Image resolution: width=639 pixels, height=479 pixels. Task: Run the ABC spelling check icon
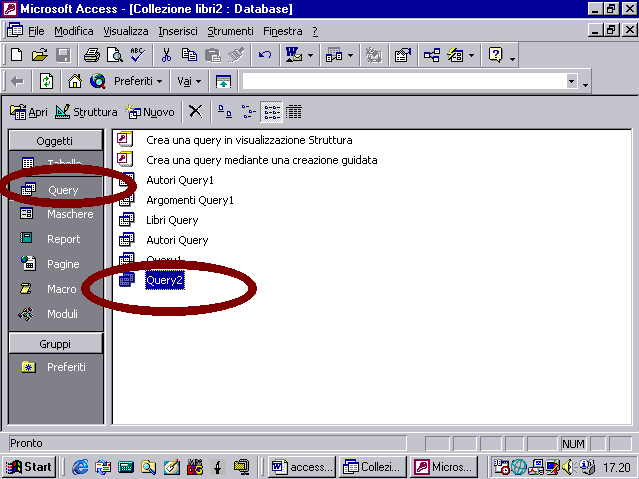tap(138, 55)
